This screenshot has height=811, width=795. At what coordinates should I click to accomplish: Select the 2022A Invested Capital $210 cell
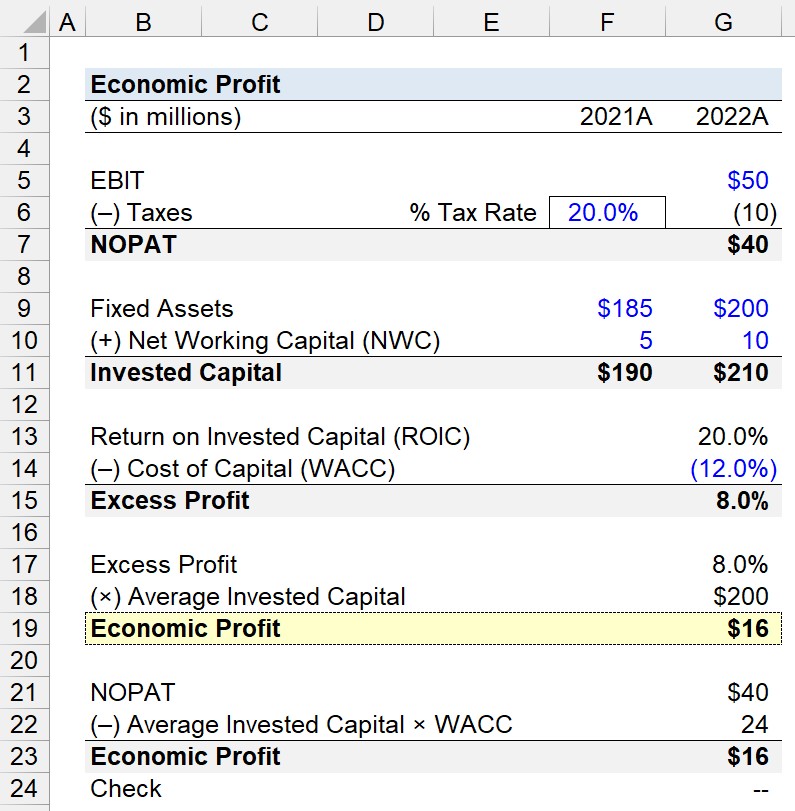coord(724,372)
